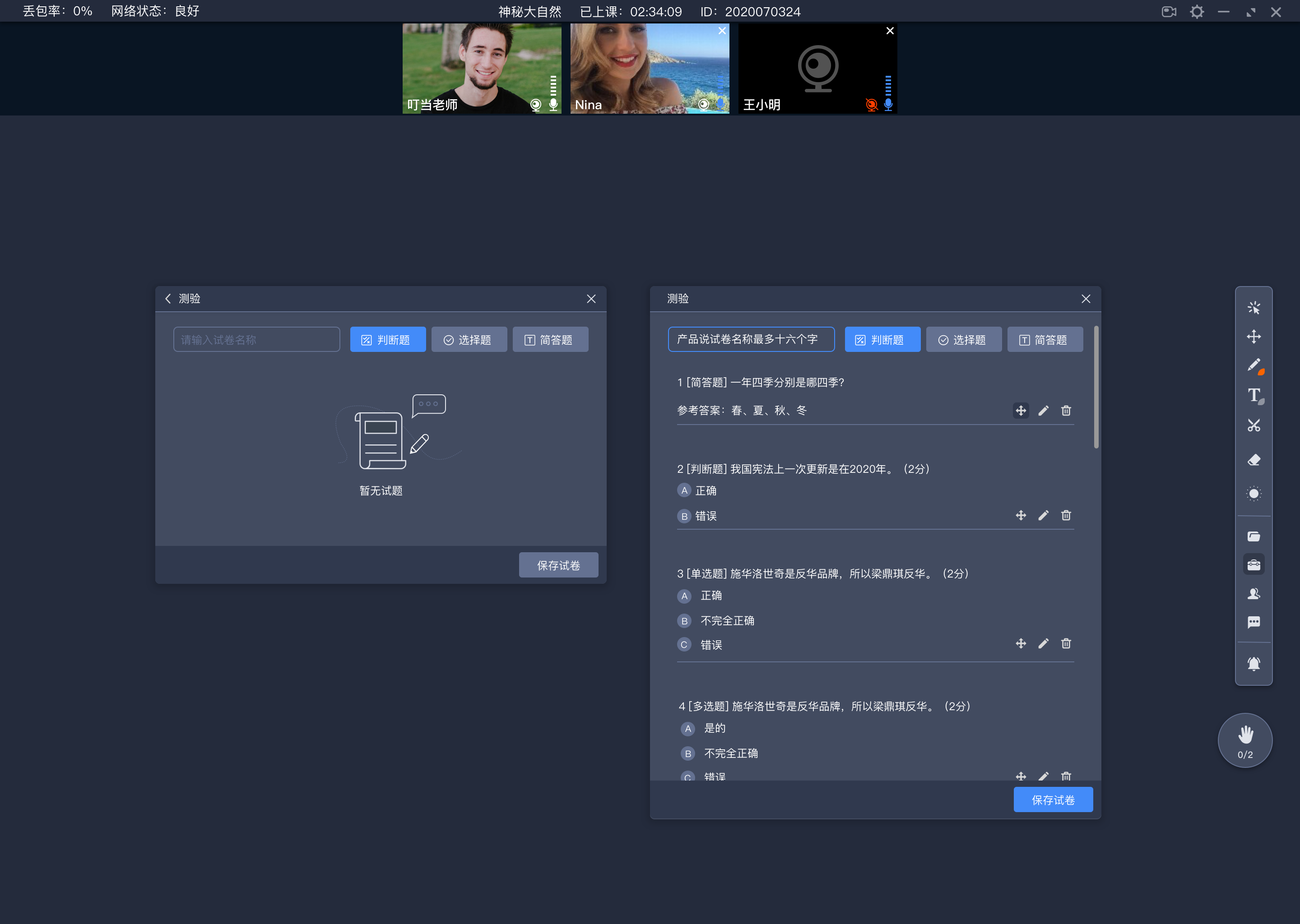
Task: Select the 选择题 tab in left panel
Action: tap(467, 339)
